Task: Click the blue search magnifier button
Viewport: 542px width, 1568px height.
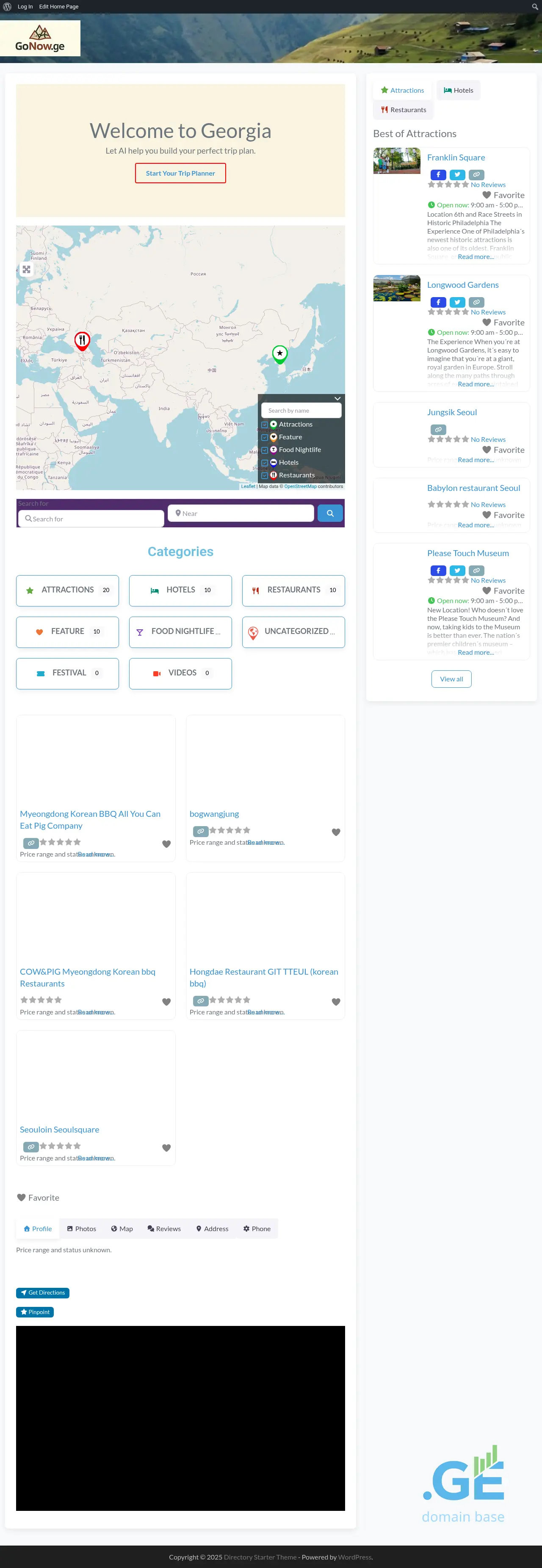Action: click(x=330, y=513)
